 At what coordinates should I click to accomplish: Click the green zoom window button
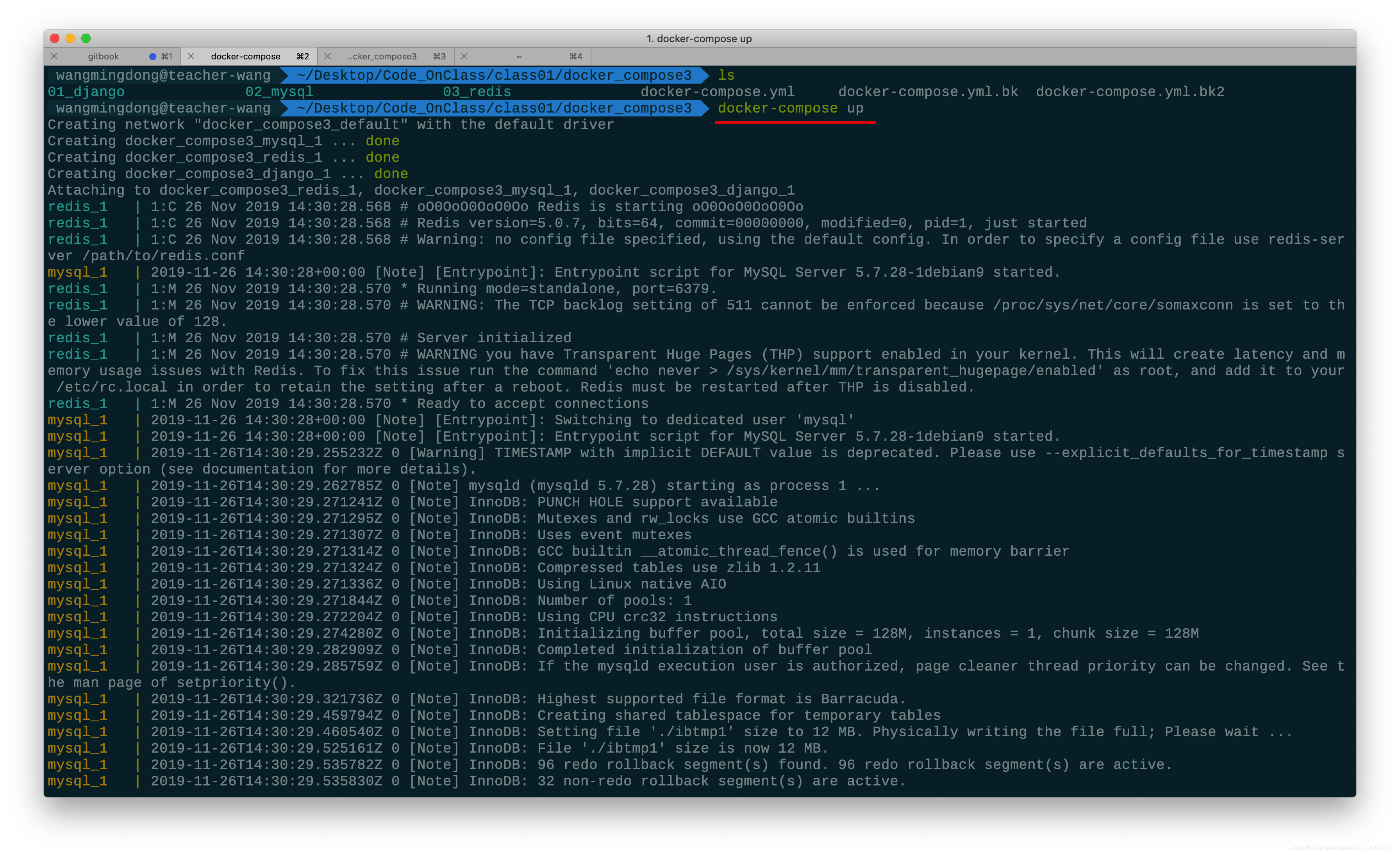86,38
